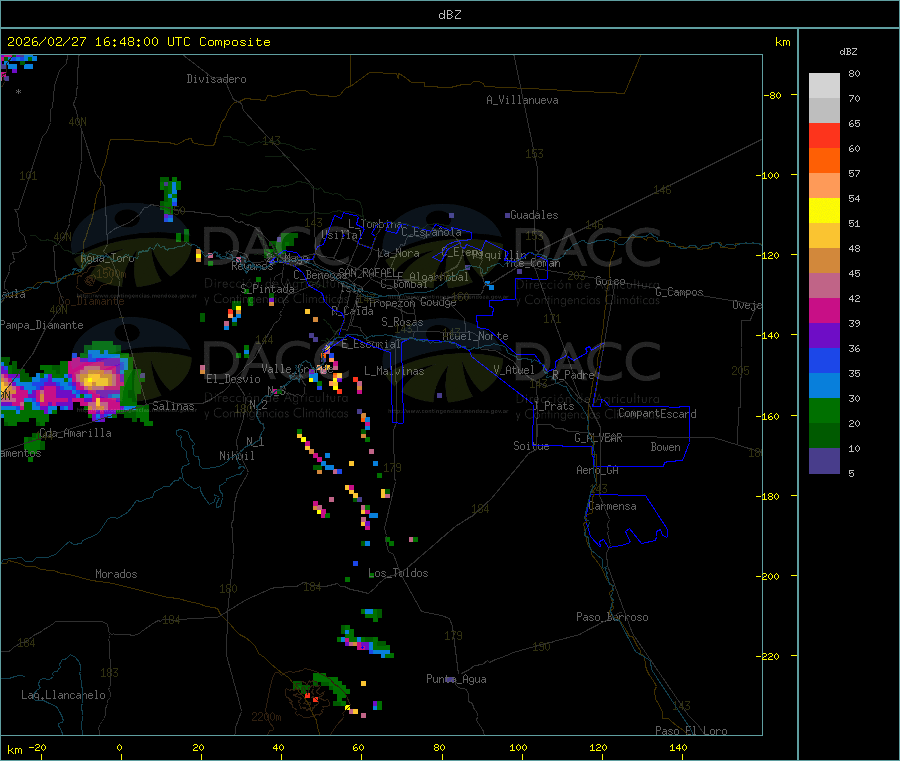Click the 'Soitue' label

[x=531, y=446]
